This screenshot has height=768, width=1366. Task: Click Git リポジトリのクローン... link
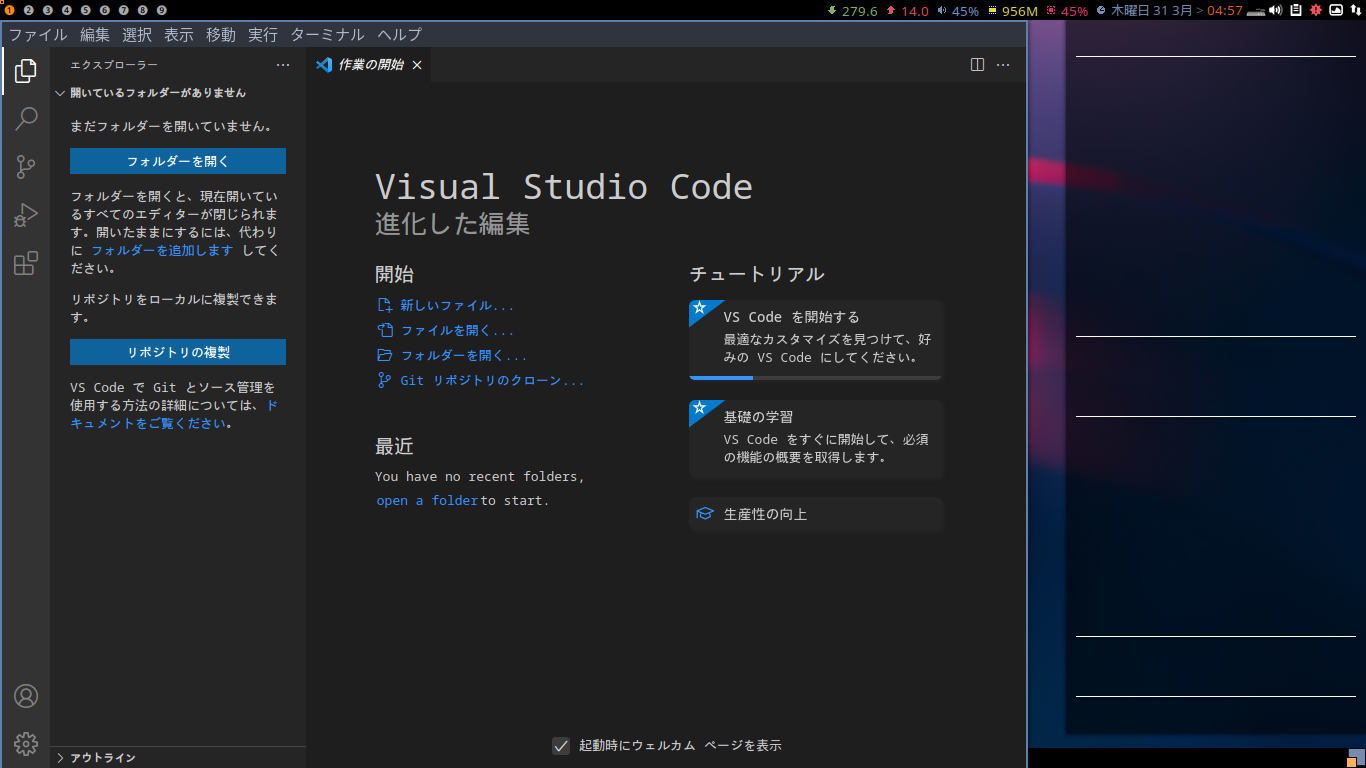click(492, 380)
